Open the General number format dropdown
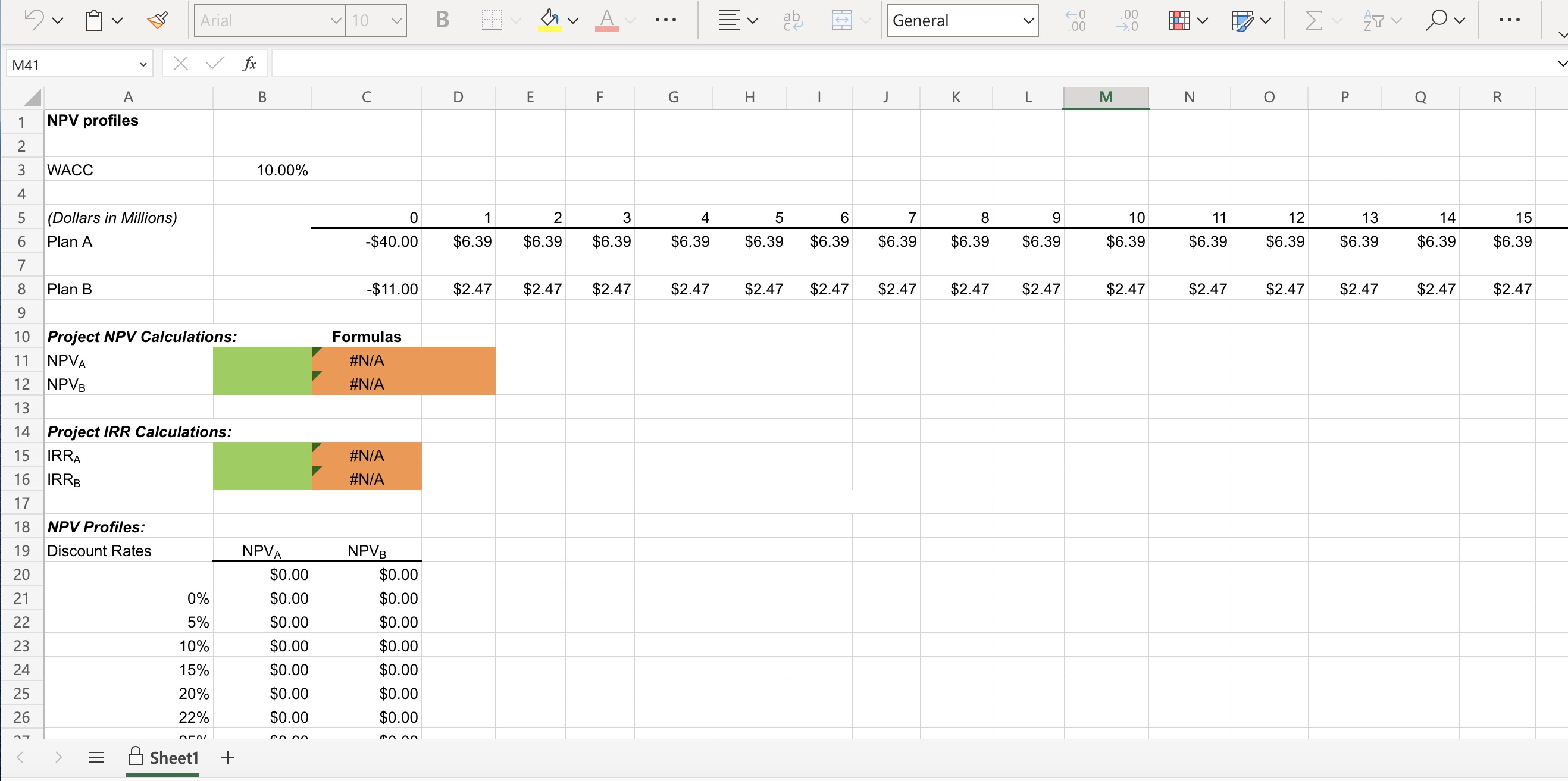The image size is (1568, 781). click(x=1028, y=21)
